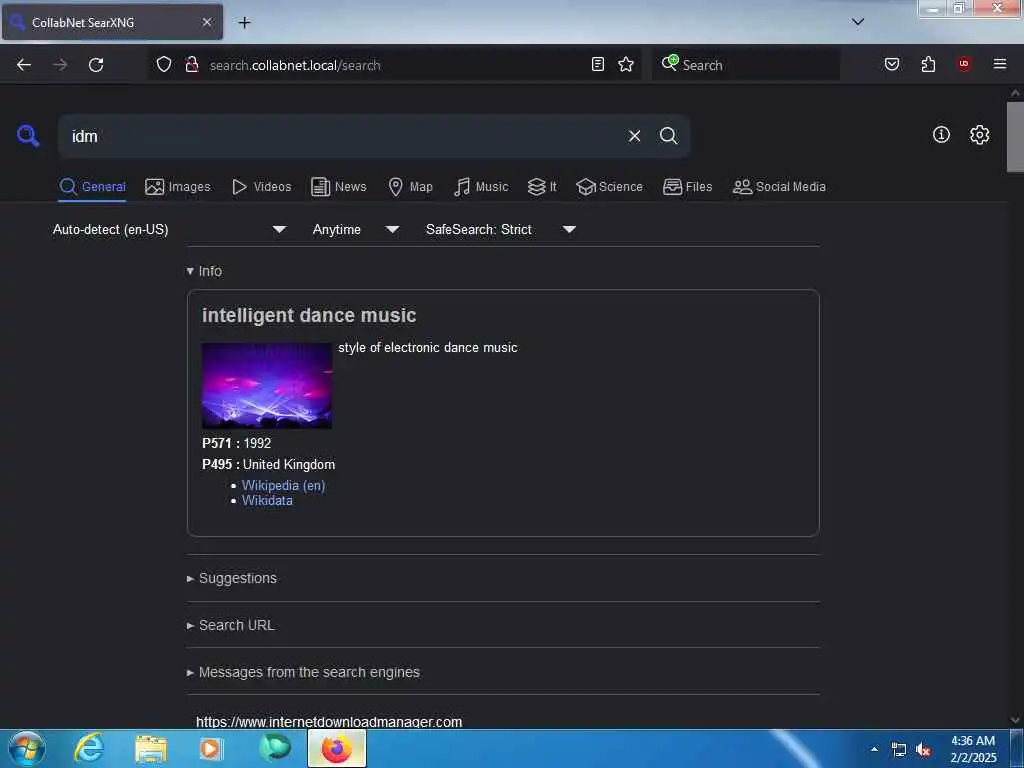Open the list all tabs chevron

tap(858, 22)
